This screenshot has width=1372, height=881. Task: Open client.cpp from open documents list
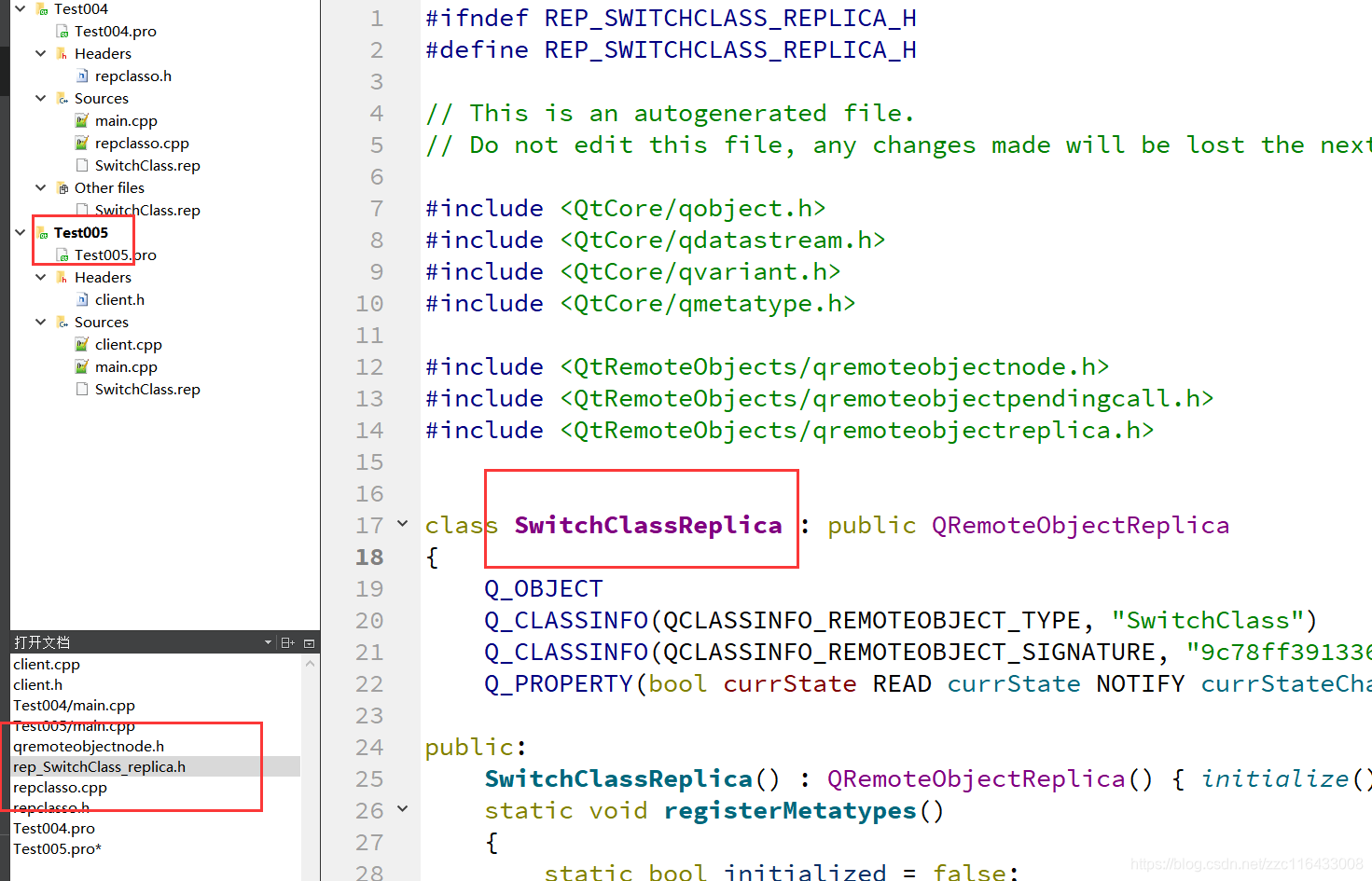[47, 664]
